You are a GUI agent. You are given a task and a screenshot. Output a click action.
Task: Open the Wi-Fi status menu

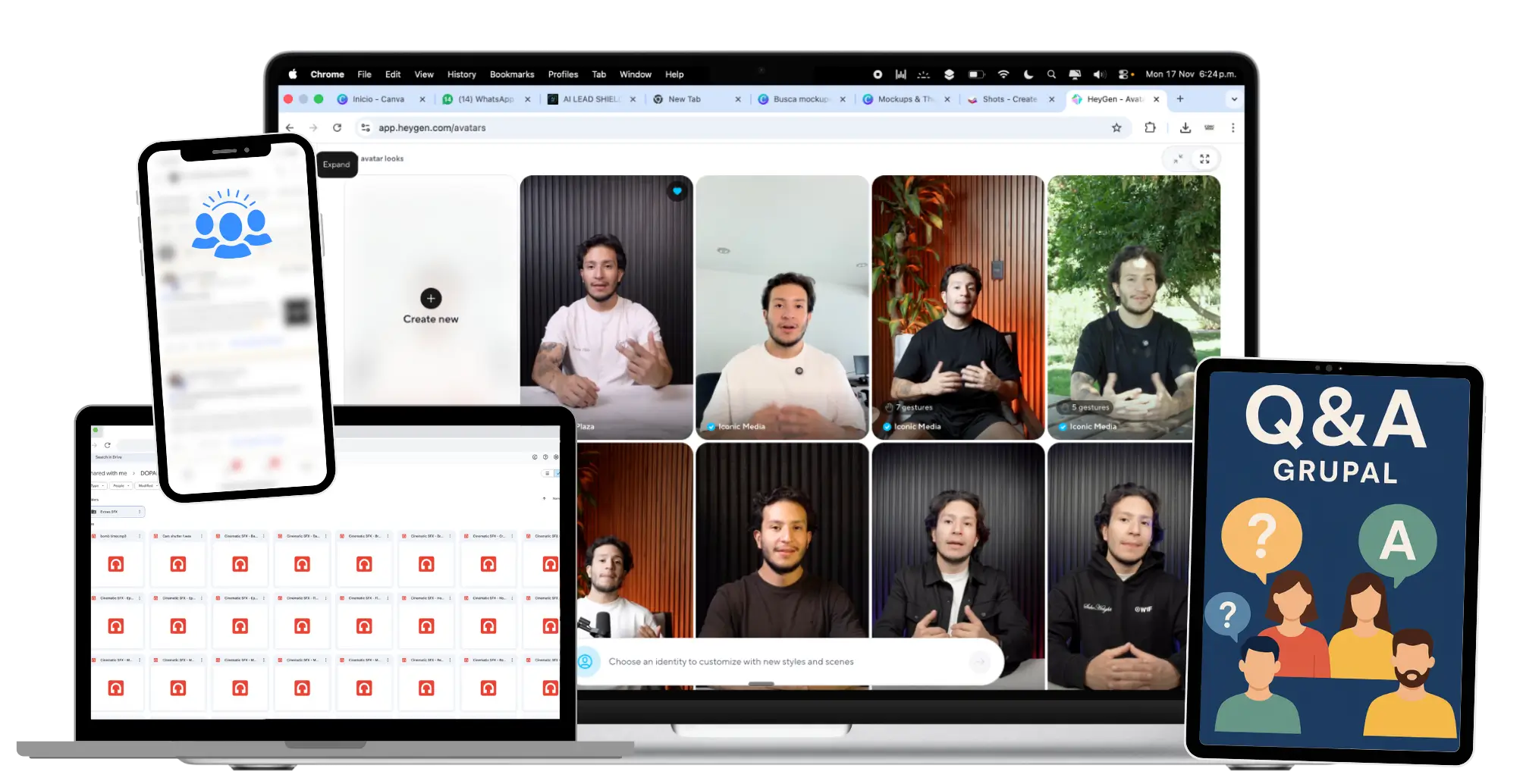pos(1003,74)
